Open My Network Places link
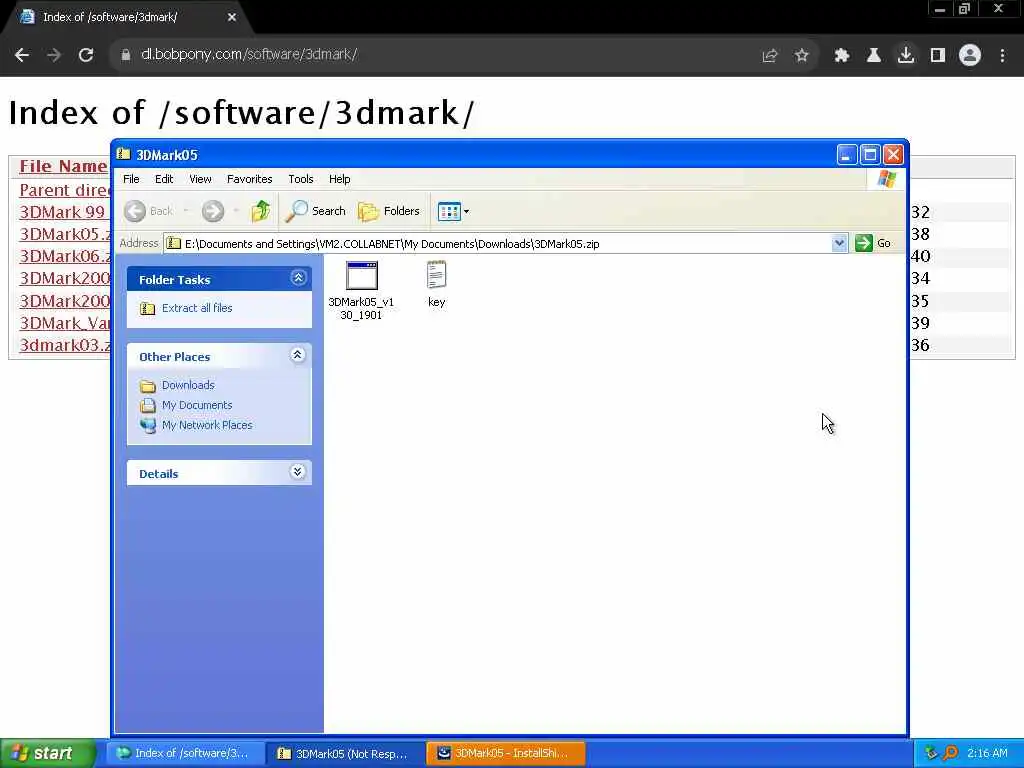Image resolution: width=1024 pixels, height=768 pixels. (x=206, y=425)
